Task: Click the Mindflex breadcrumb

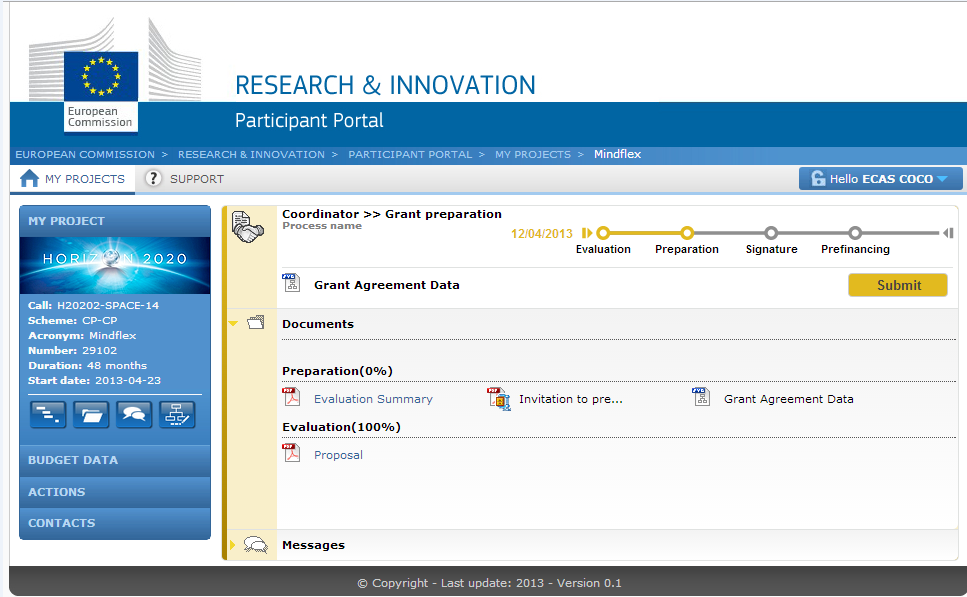Action: tap(617, 154)
